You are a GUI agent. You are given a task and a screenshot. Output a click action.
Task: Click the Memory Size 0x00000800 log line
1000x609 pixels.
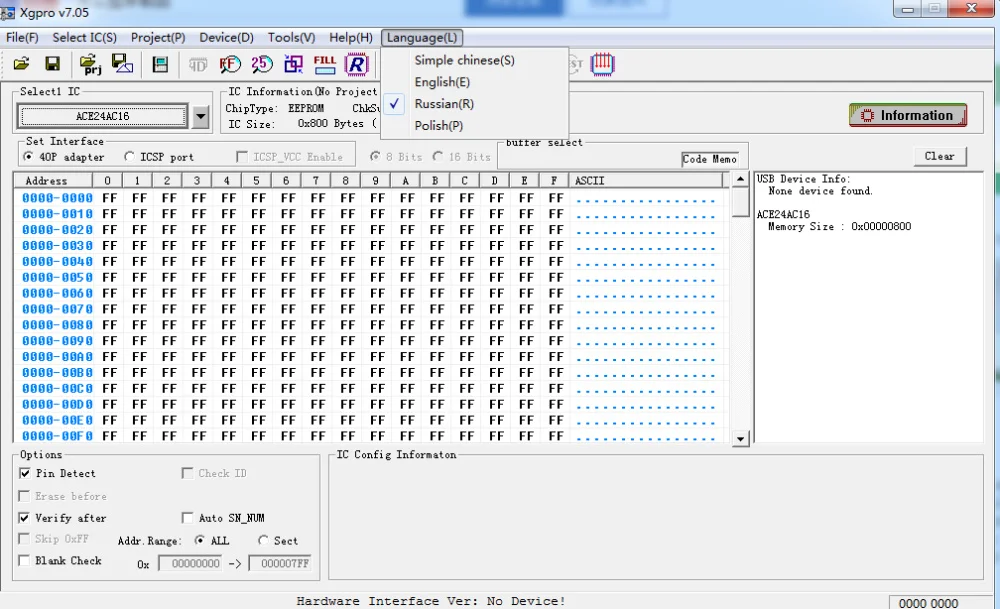coord(839,226)
